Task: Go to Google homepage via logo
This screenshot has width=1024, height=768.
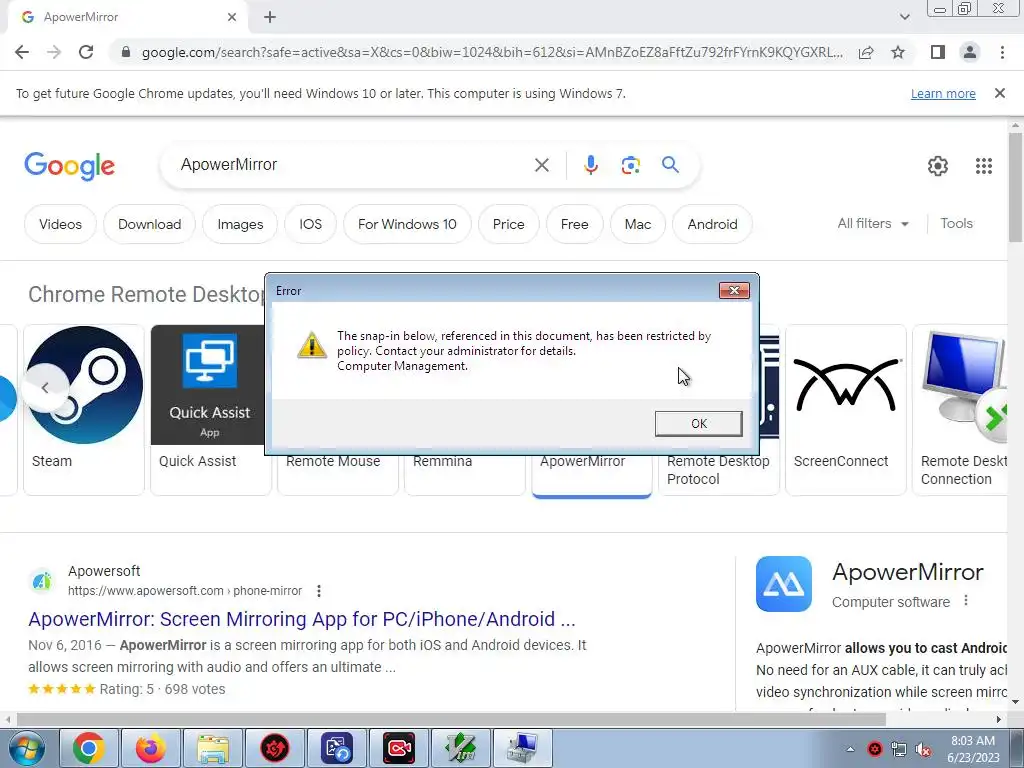Action: pyautogui.click(x=70, y=166)
